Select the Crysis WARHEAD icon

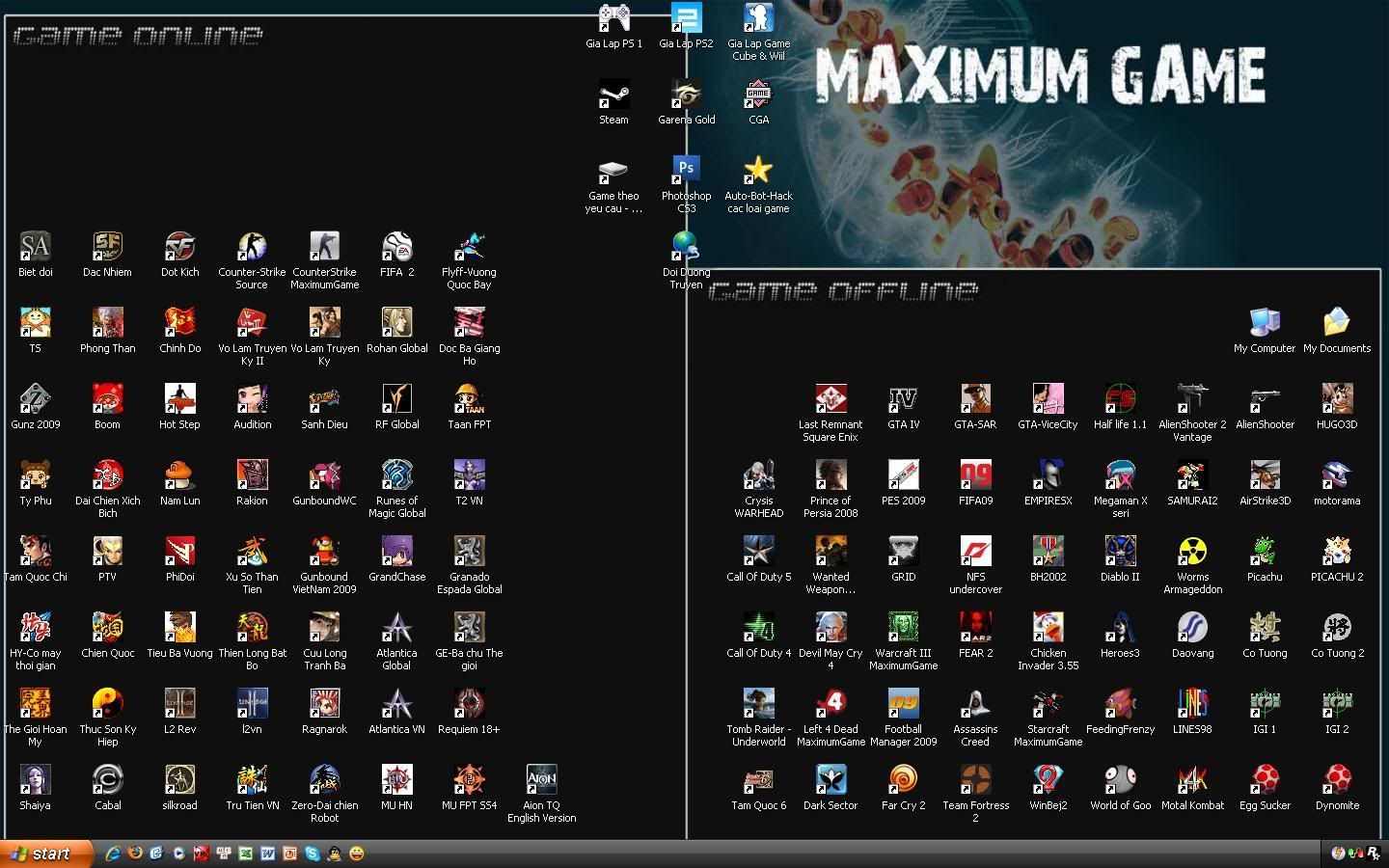coord(758,475)
